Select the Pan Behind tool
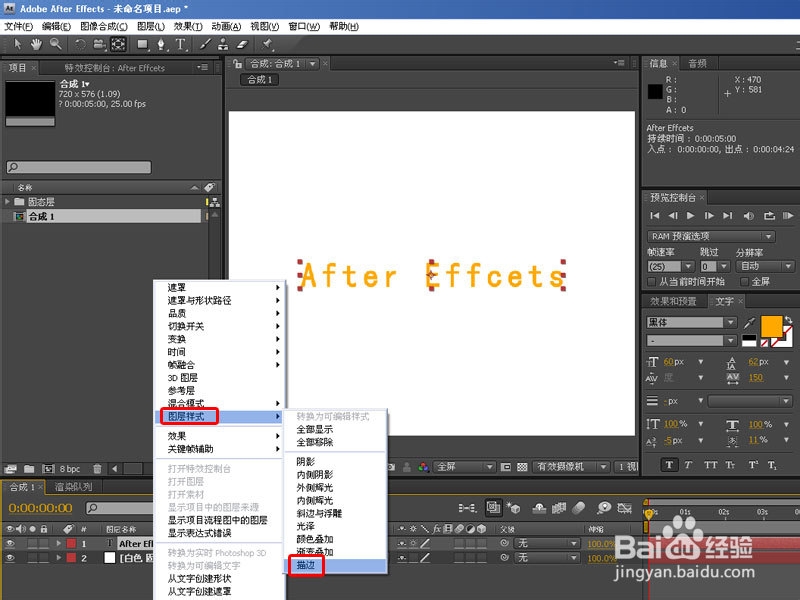The image size is (800, 600). point(118,44)
